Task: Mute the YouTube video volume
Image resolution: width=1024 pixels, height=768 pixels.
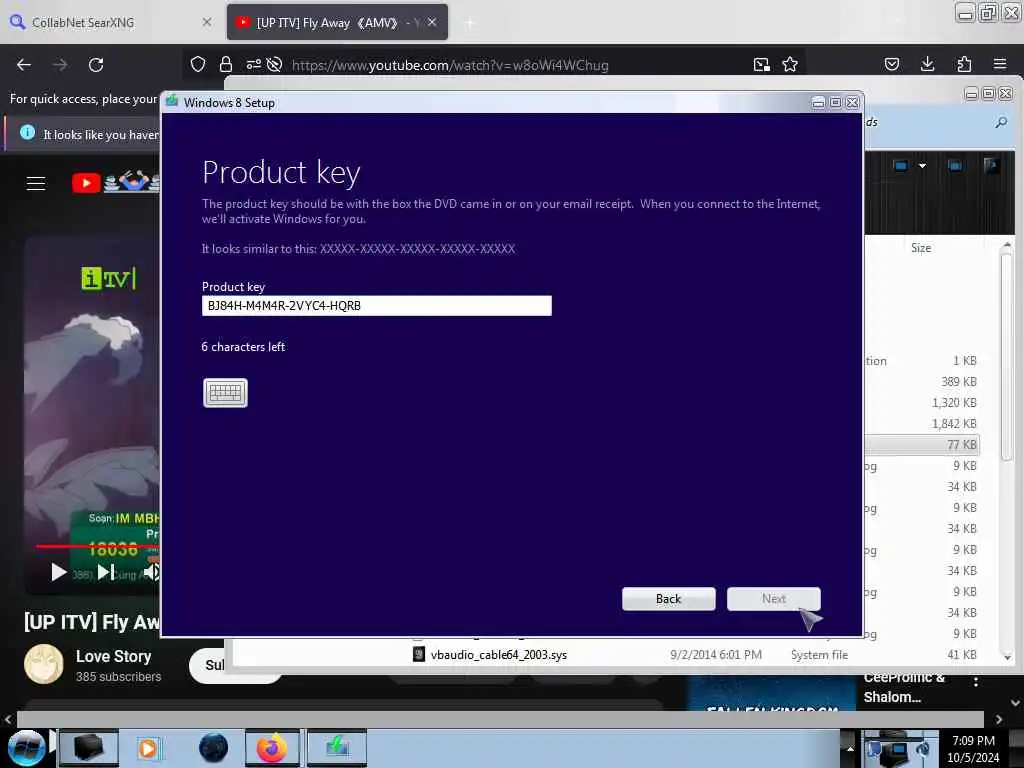Action: [152, 573]
